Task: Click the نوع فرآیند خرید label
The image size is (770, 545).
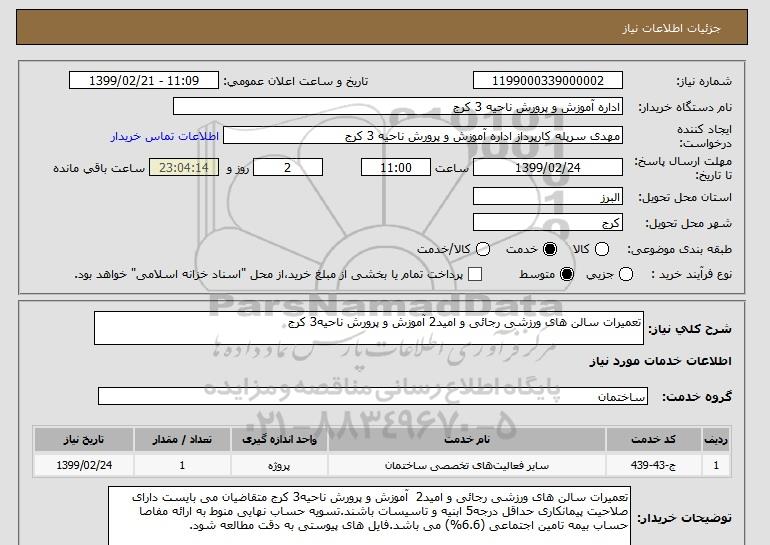Action: 691,274
